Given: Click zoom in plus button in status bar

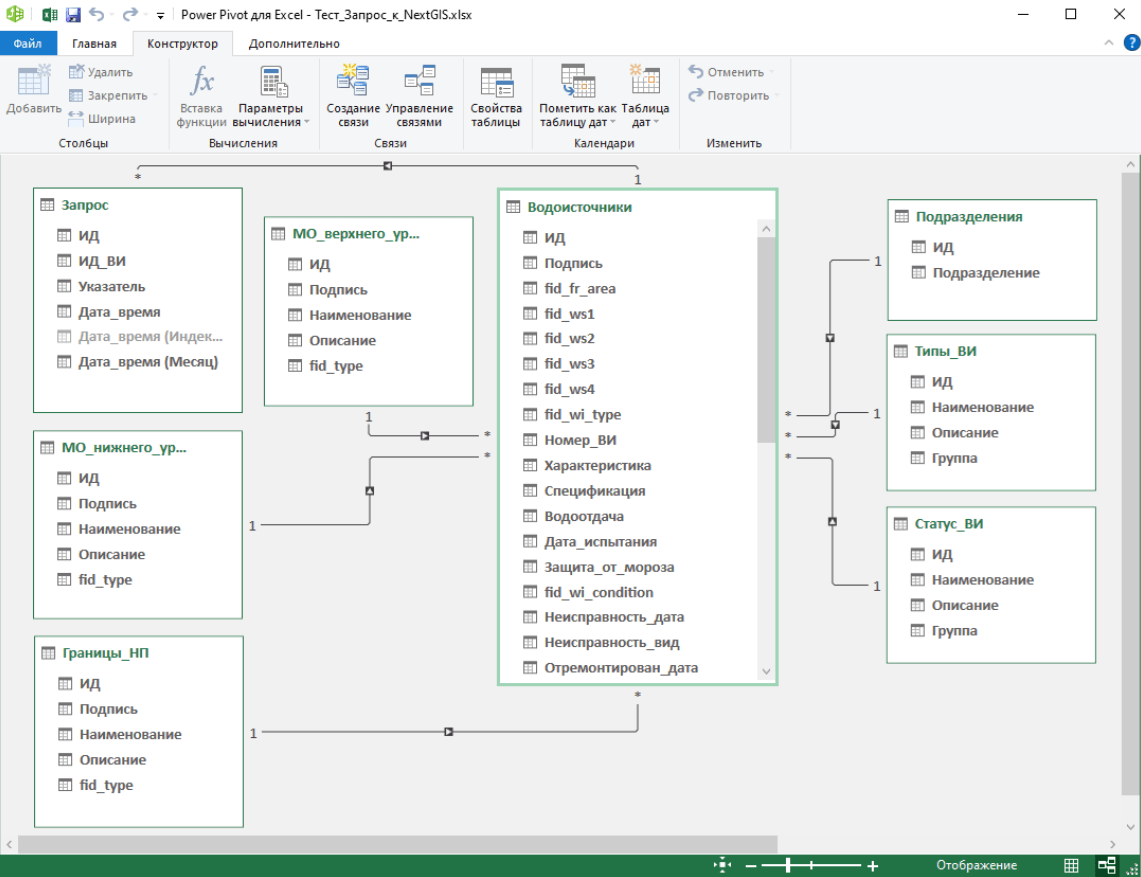Looking at the screenshot, I should coord(872,866).
